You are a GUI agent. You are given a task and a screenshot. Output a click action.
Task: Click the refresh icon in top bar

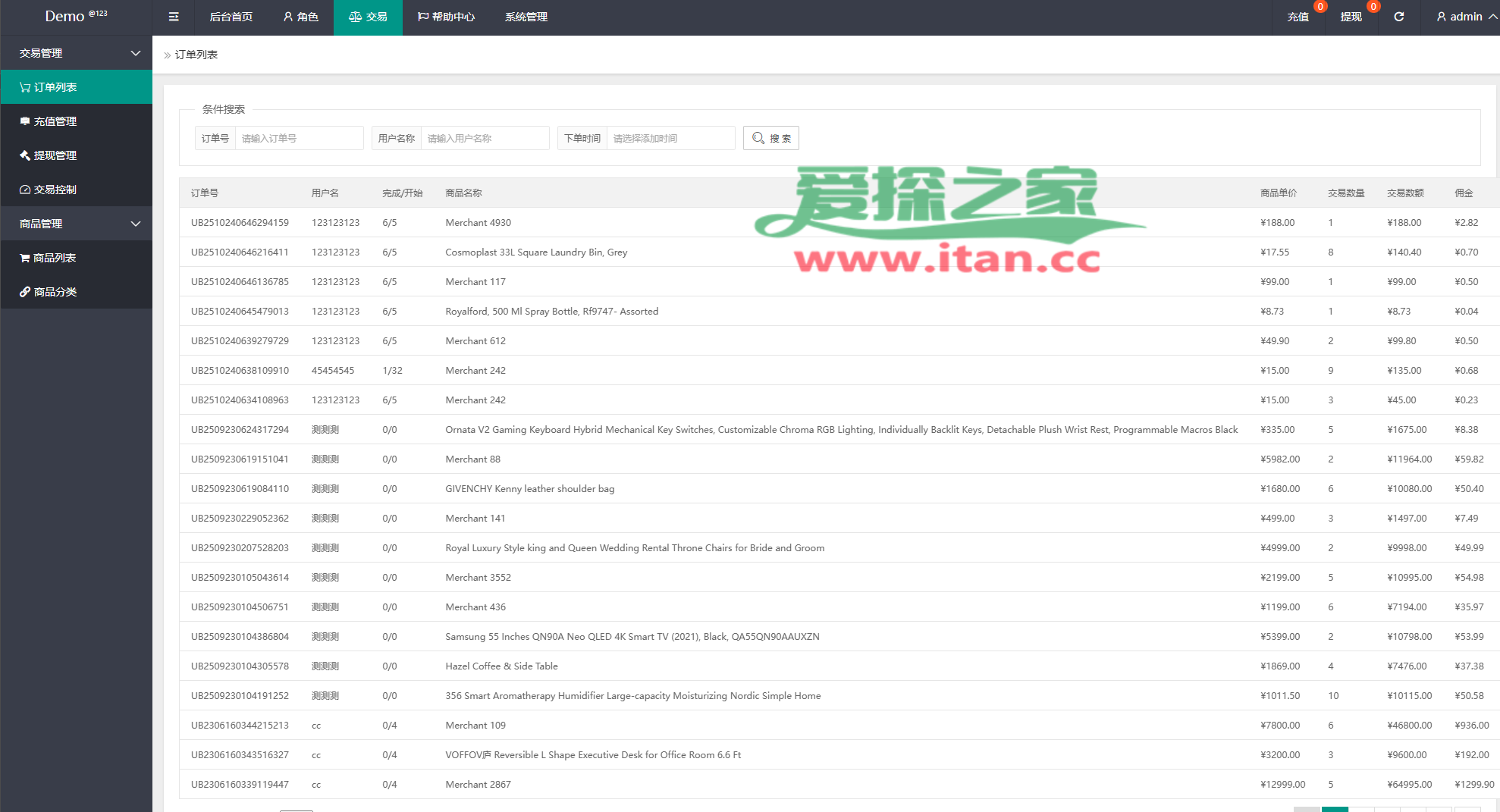click(1398, 17)
